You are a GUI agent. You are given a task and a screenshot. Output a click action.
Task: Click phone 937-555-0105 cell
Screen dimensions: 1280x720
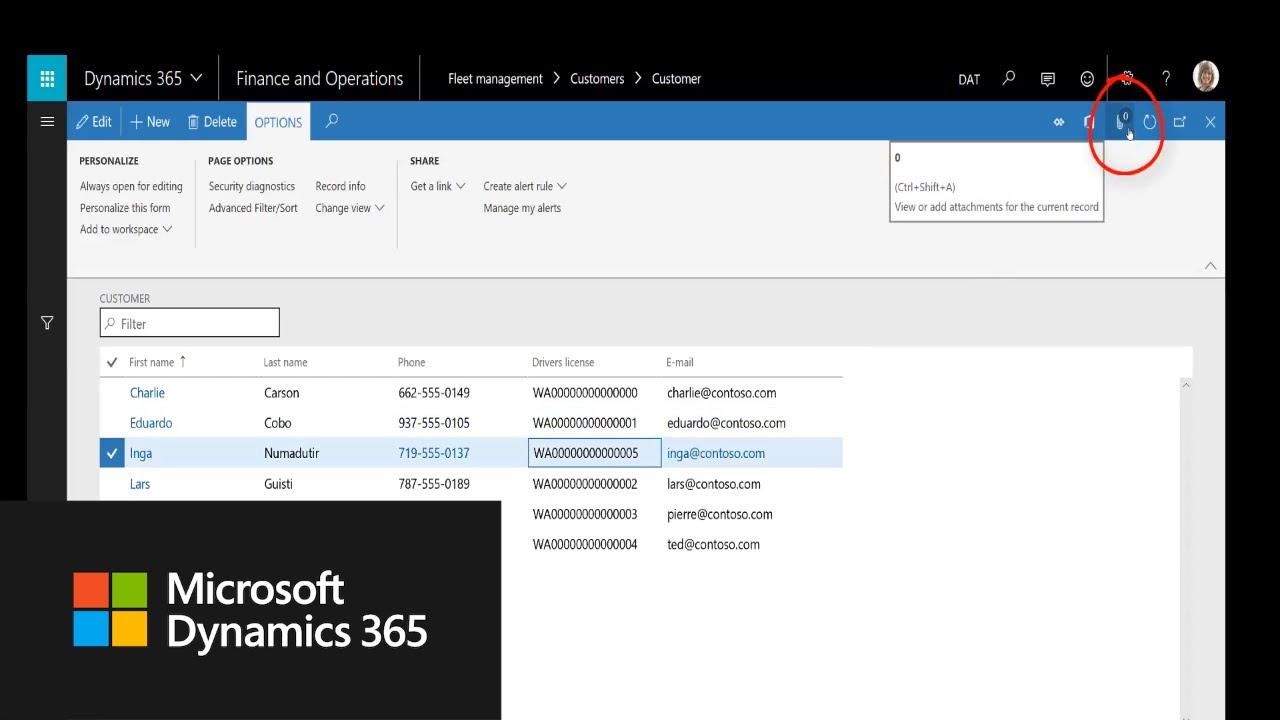[434, 423]
